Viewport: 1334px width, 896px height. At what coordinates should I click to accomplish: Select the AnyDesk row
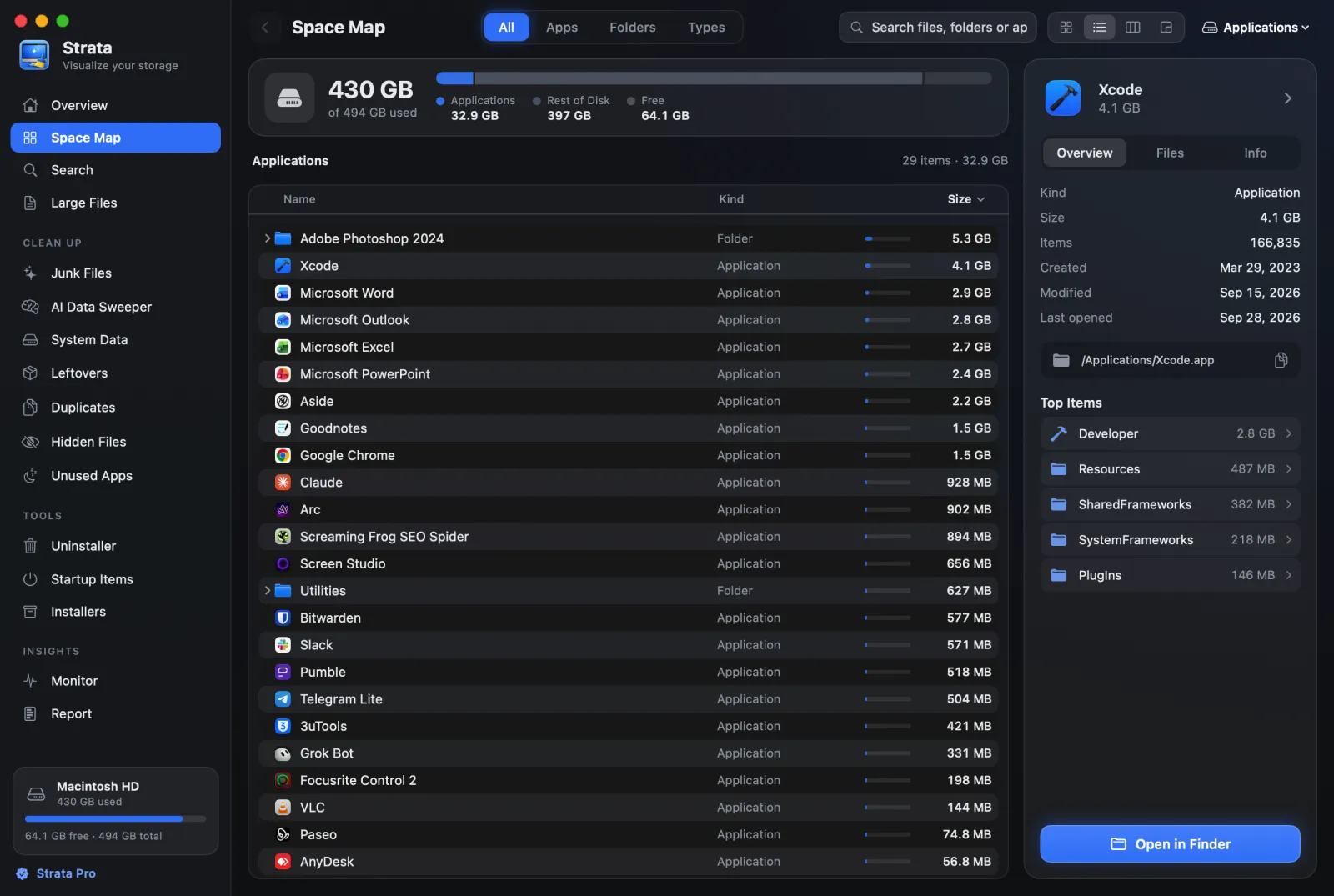coord(629,862)
